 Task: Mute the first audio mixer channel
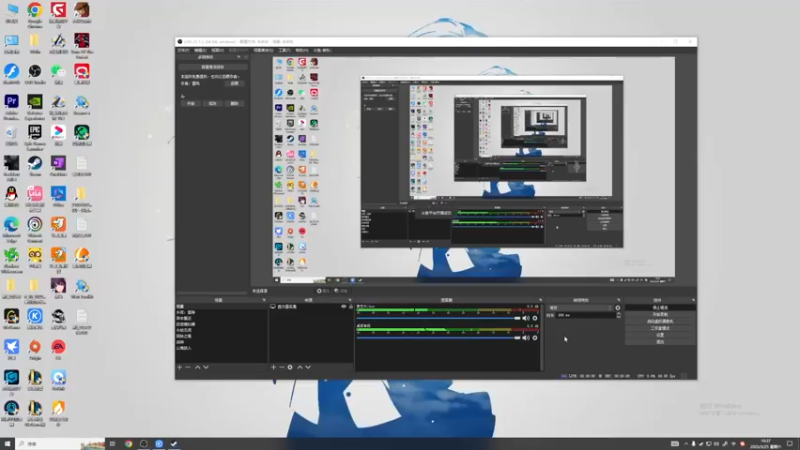click(526, 318)
